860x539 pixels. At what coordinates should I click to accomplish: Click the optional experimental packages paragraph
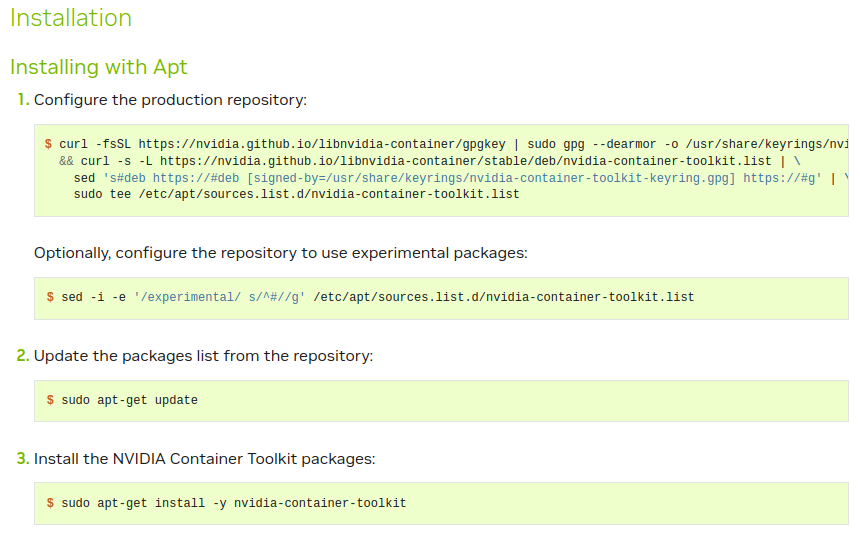(x=281, y=253)
